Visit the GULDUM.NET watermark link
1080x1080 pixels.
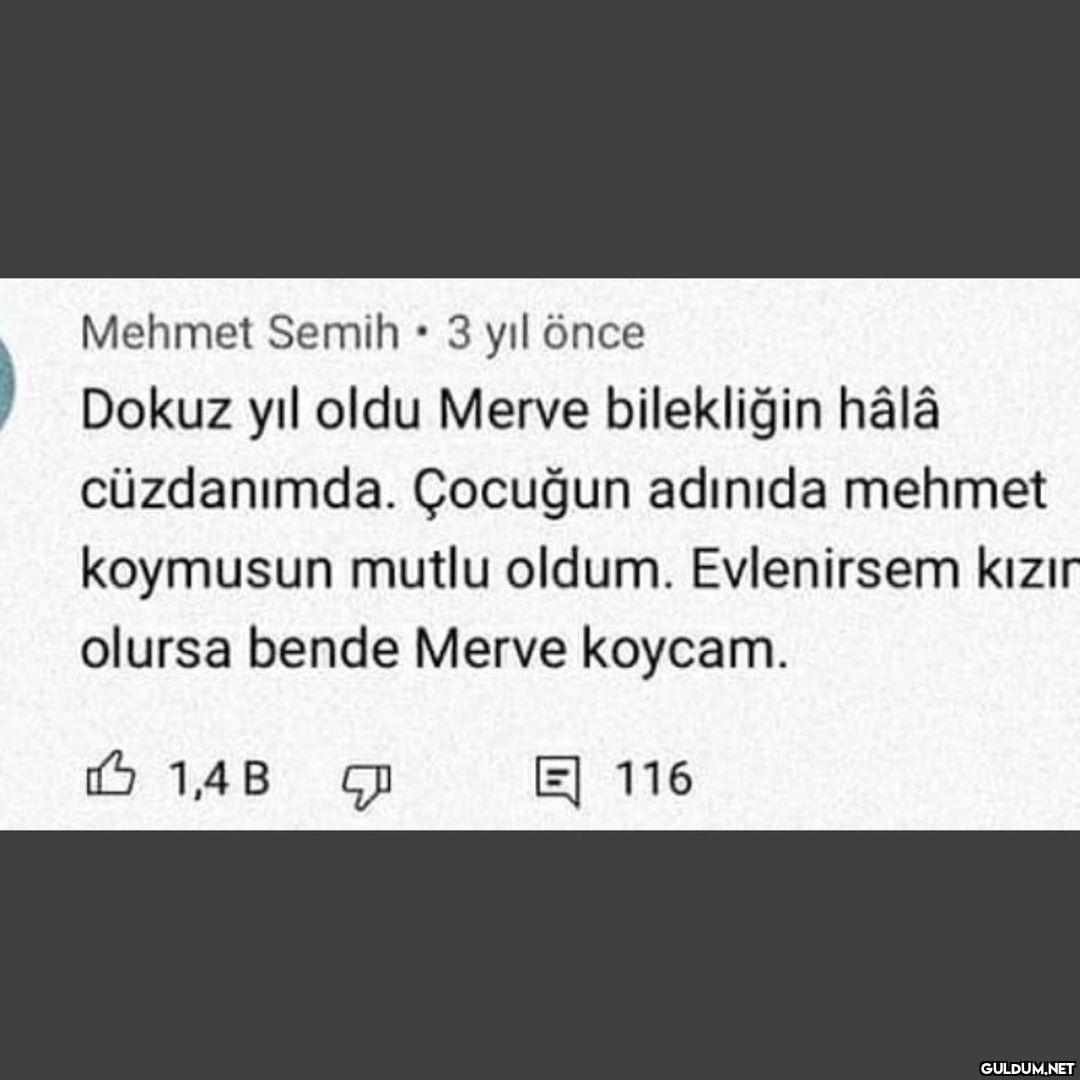(x=1028, y=1068)
